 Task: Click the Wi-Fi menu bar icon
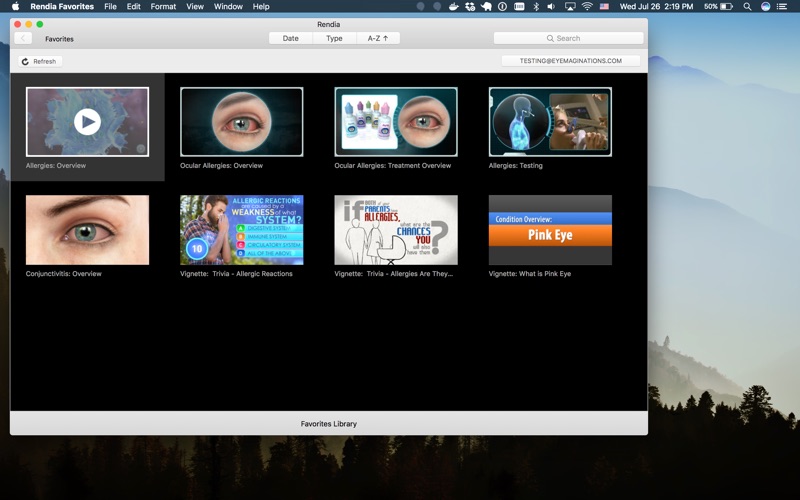coord(587,7)
